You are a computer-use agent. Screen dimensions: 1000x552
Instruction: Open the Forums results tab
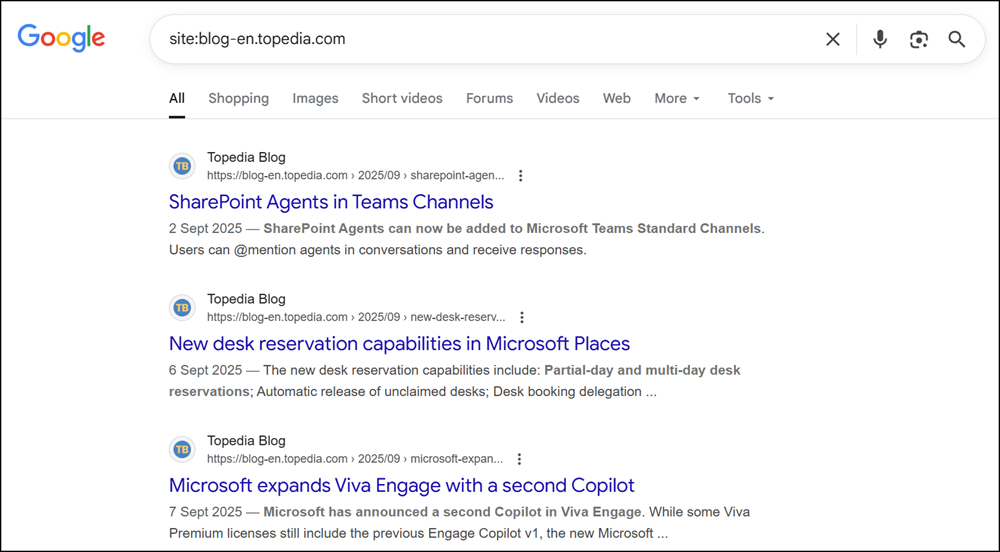point(489,98)
